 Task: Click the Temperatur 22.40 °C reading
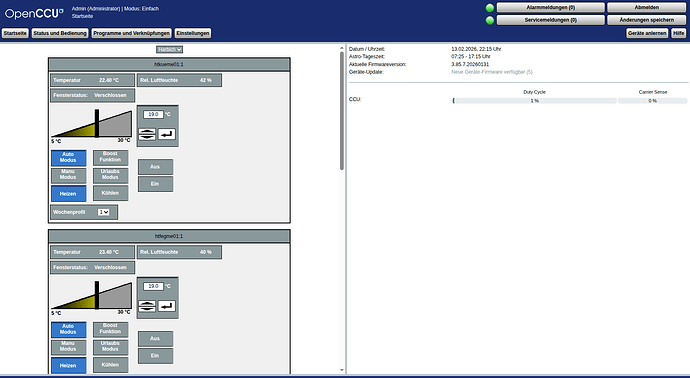[x=92, y=81]
